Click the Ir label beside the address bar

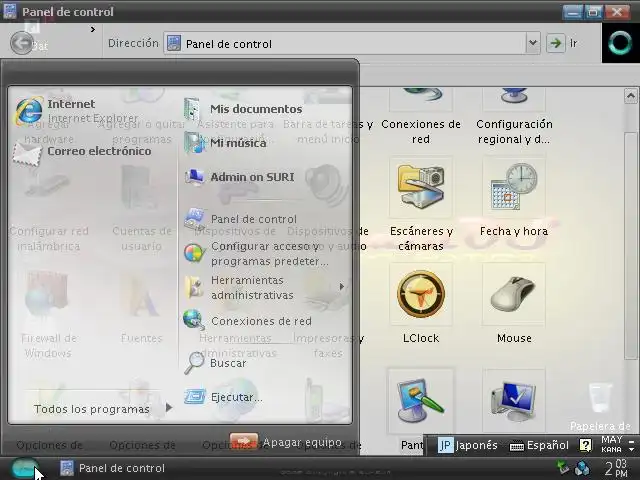[x=573, y=43]
